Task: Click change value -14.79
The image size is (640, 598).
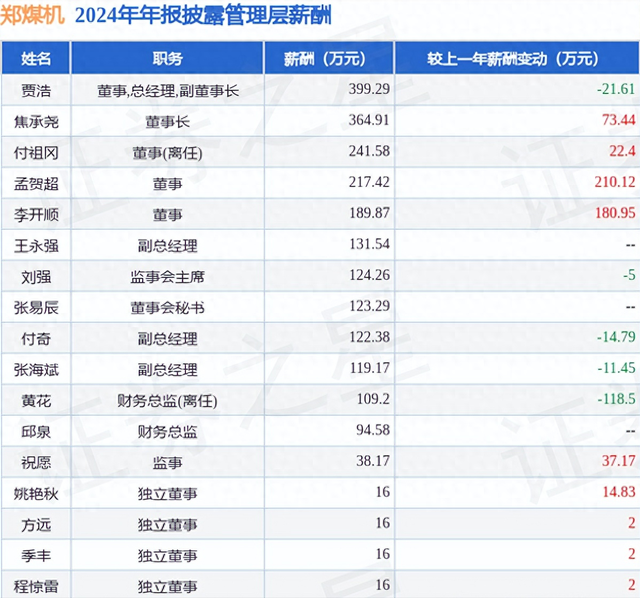Action: pyautogui.click(x=616, y=337)
